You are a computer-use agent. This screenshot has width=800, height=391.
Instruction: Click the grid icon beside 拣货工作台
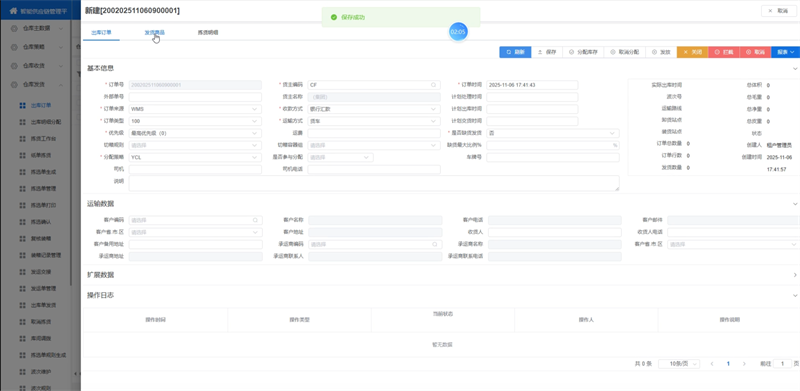click(x=22, y=139)
